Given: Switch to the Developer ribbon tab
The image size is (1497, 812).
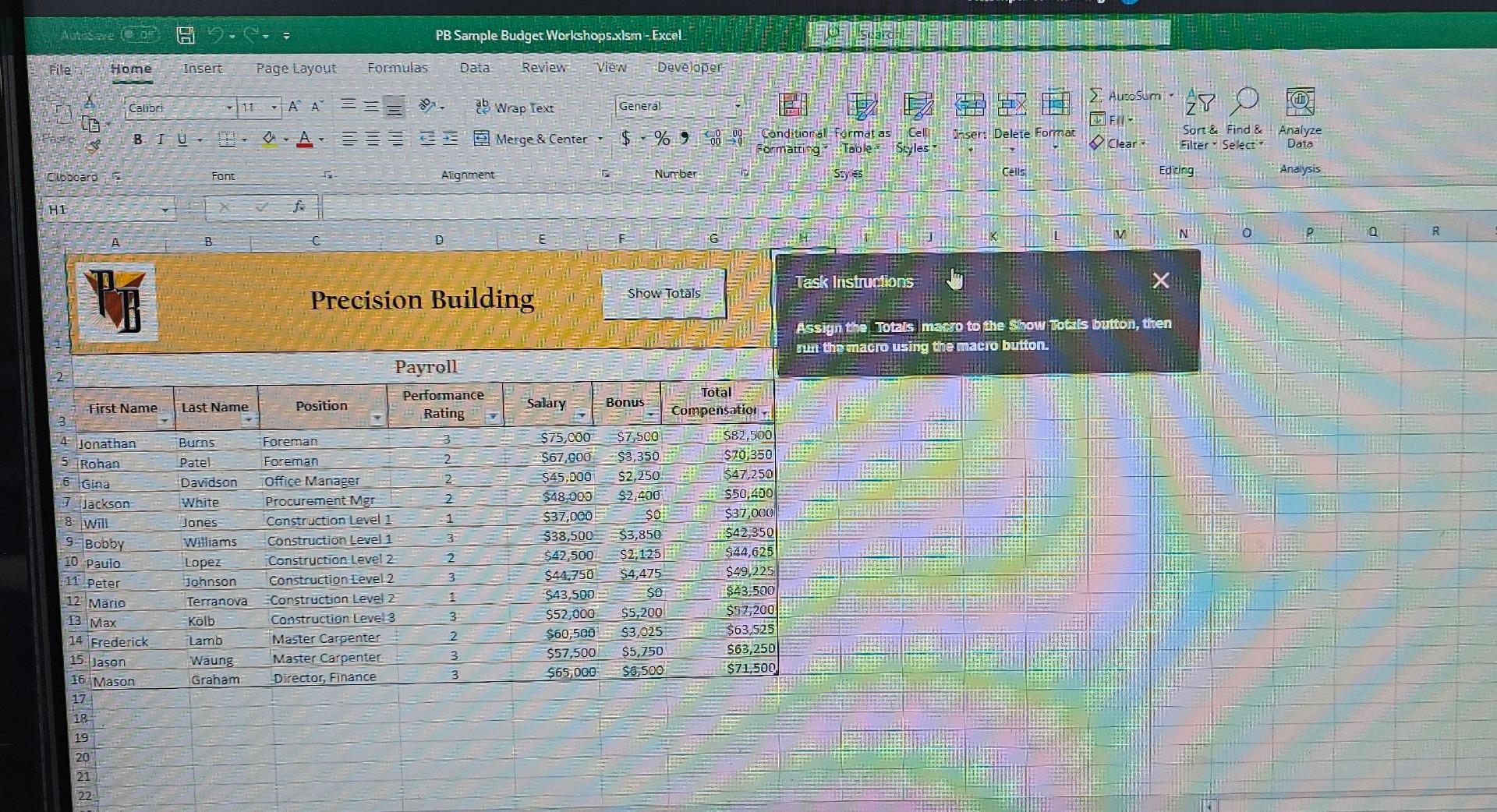Looking at the screenshot, I should coord(688,69).
